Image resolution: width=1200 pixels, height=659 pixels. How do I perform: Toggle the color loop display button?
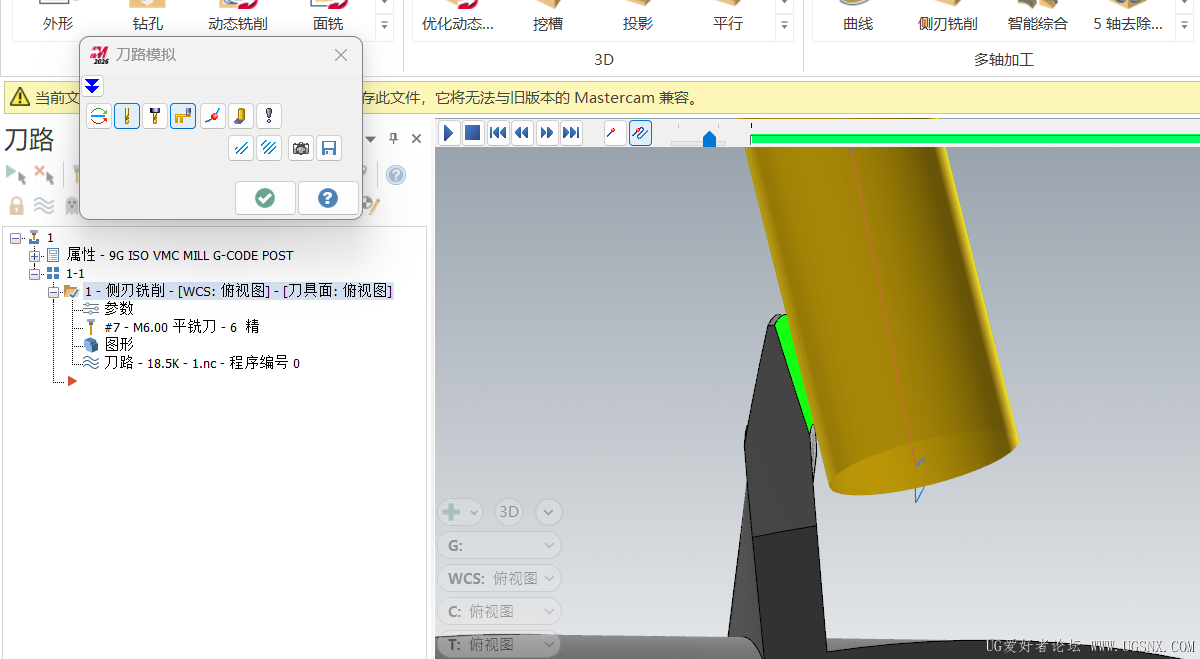point(99,116)
